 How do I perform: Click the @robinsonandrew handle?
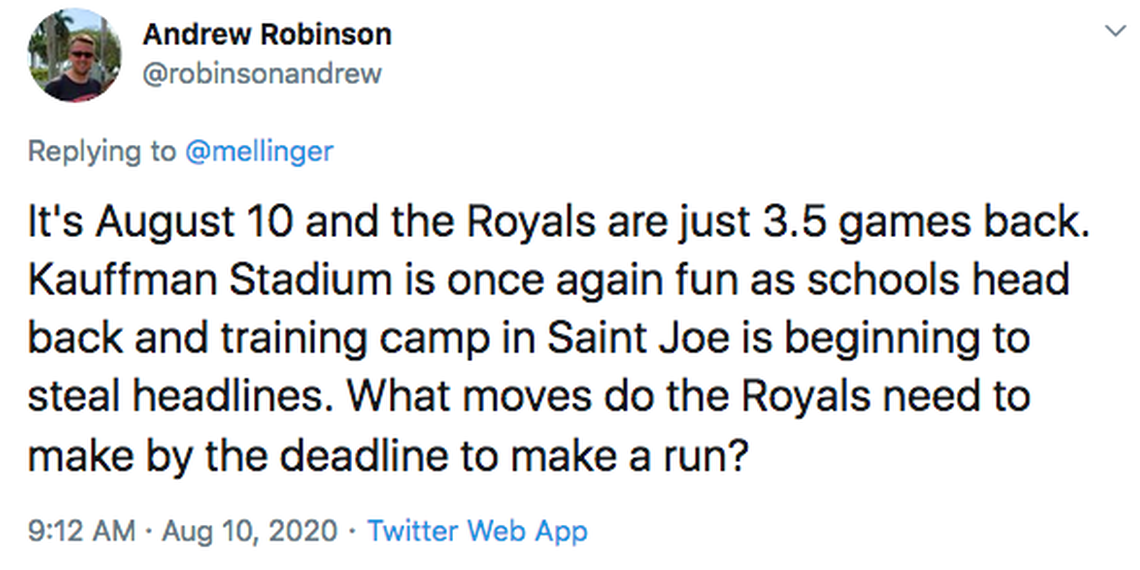tap(262, 74)
